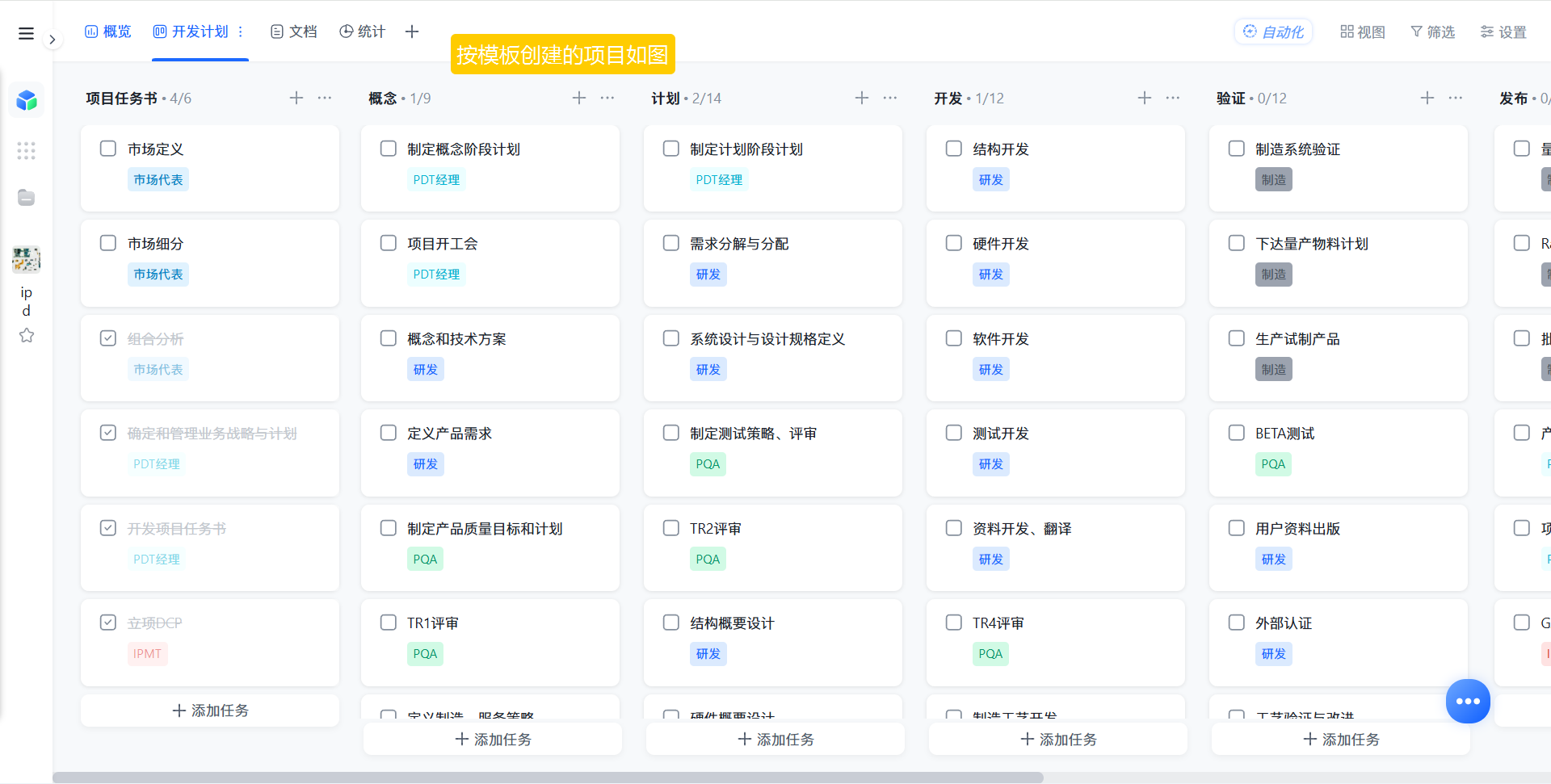The width and height of the screenshot is (1551, 784).
Task: Add task in 验证 column header
Action: [x=1427, y=98]
